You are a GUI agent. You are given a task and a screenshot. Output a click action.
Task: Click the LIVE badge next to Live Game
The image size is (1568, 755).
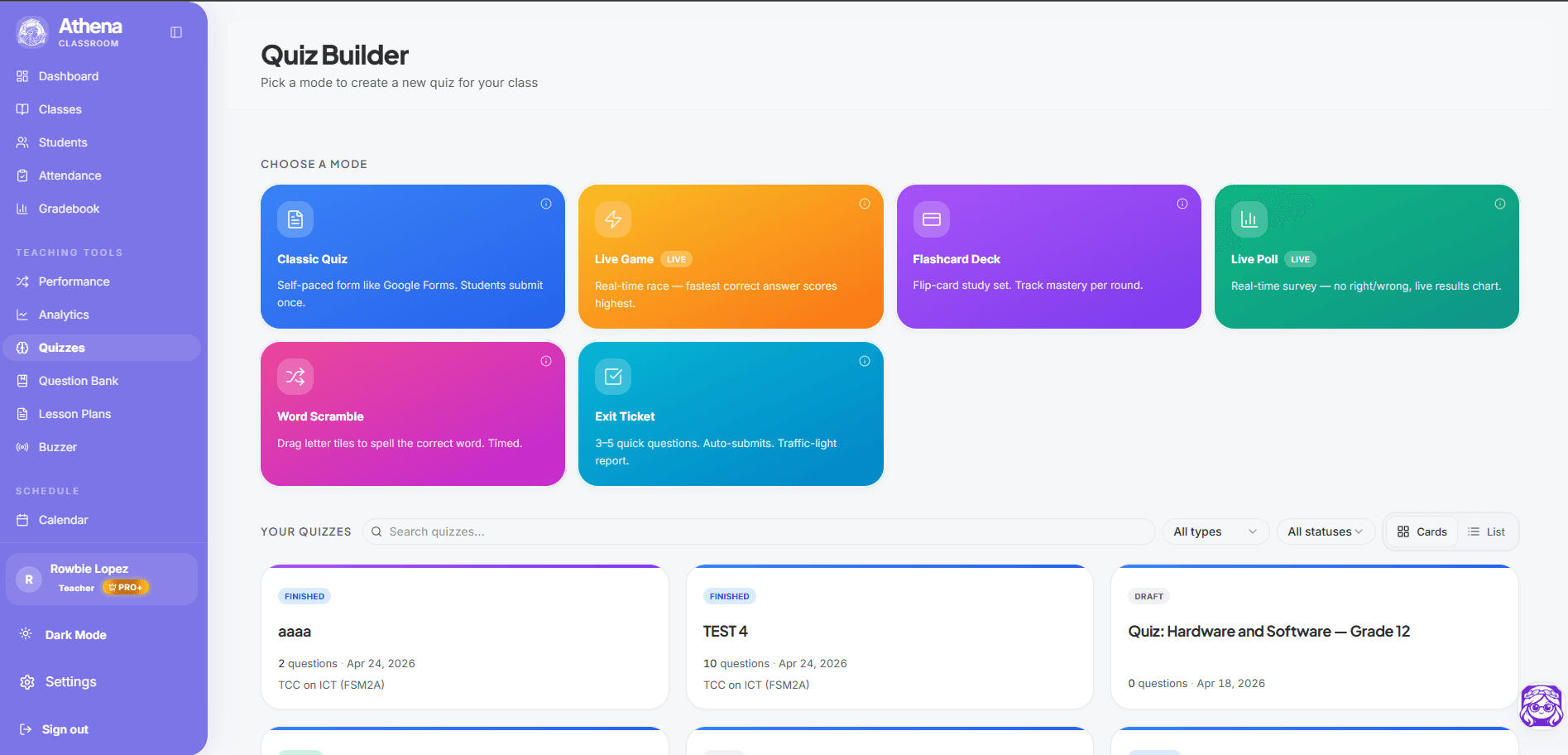[676, 259]
